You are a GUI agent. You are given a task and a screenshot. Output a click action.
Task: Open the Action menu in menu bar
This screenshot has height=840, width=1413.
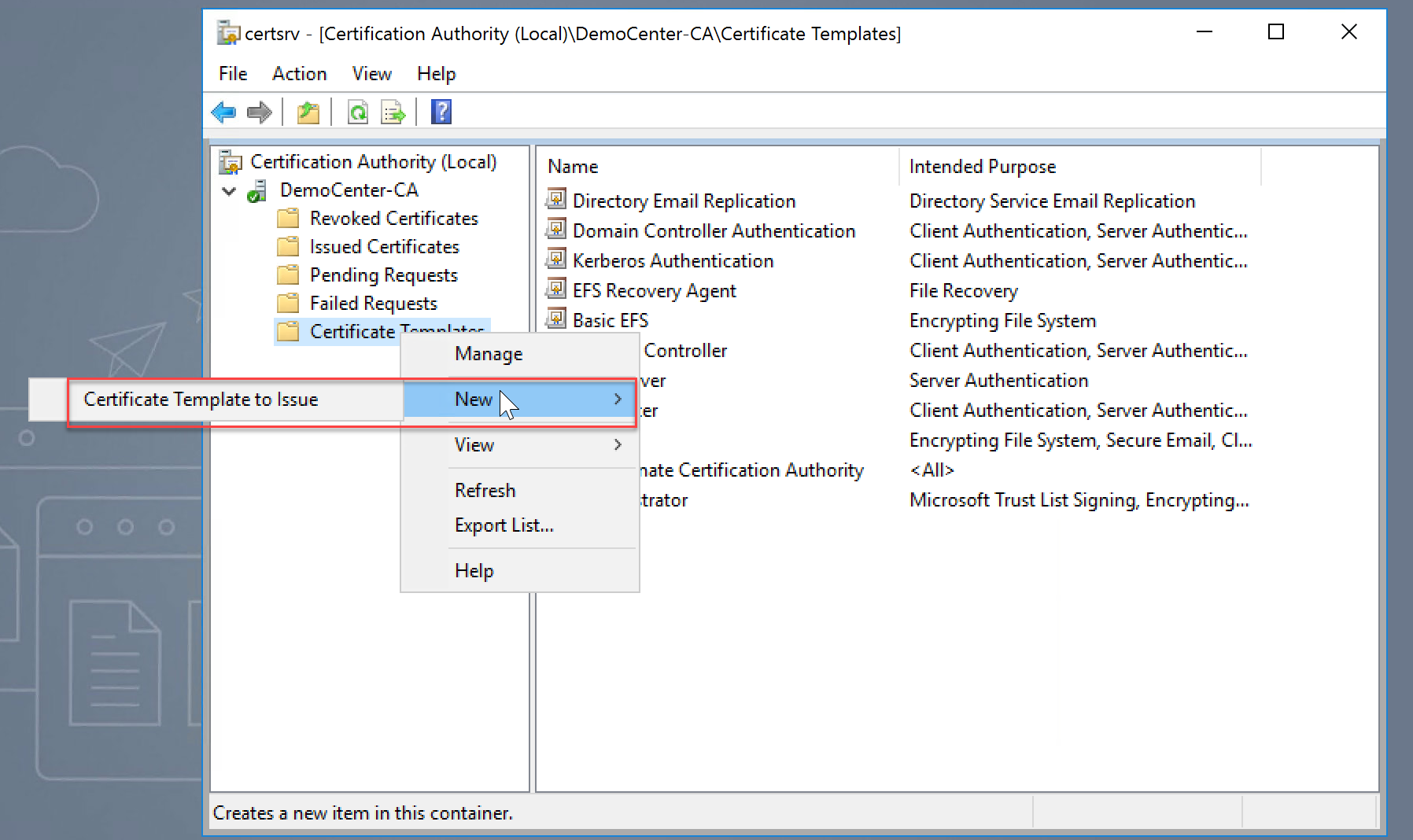click(299, 74)
